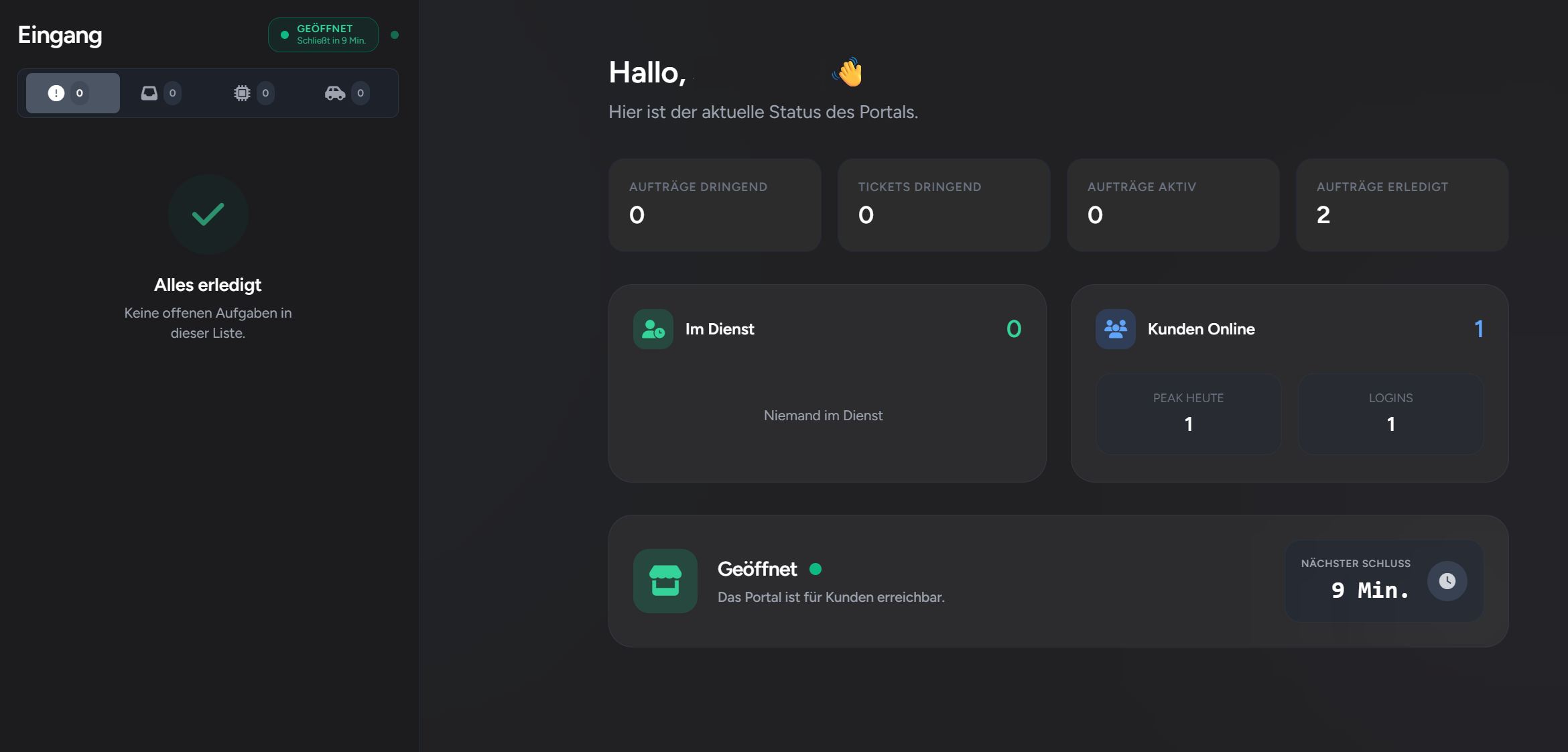The height and width of the screenshot is (752, 1568).
Task: Click the Peak Heute tile
Action: (1188, 414)
